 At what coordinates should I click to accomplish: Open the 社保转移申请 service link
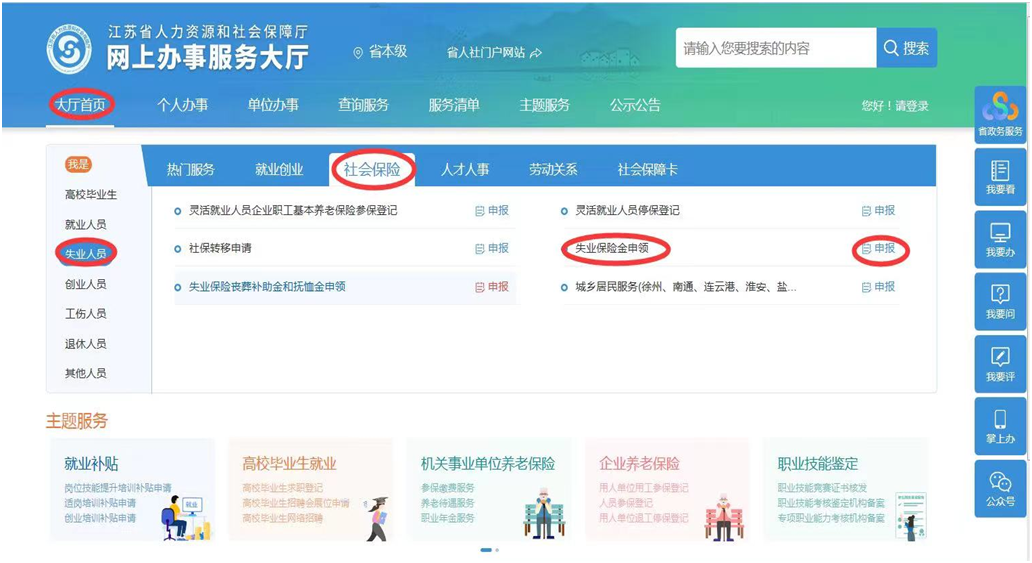(x=220, y=248)
